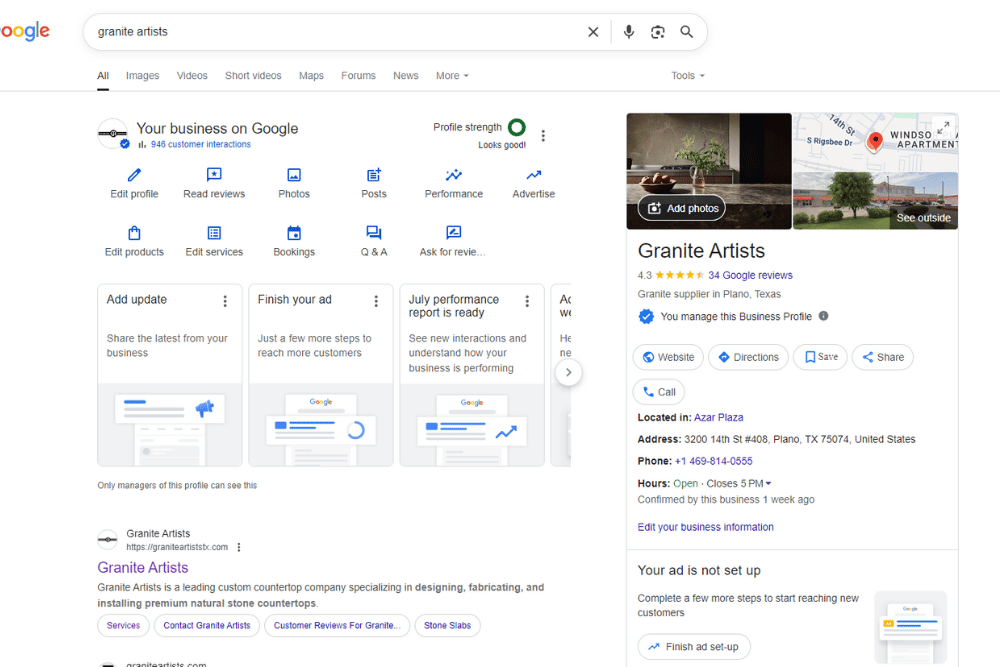Click the Share button
Viewport: 1000px width, 667px height.
883,357
